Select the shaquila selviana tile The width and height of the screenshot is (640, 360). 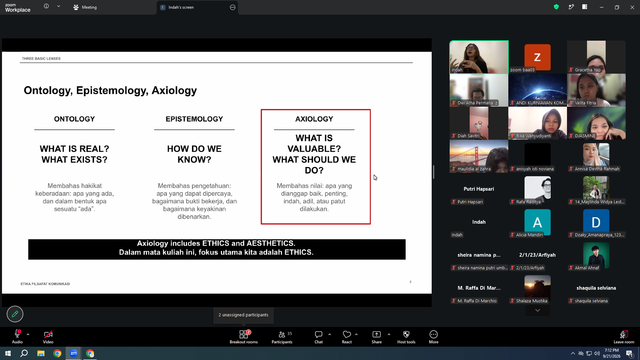tap(596, 288)
